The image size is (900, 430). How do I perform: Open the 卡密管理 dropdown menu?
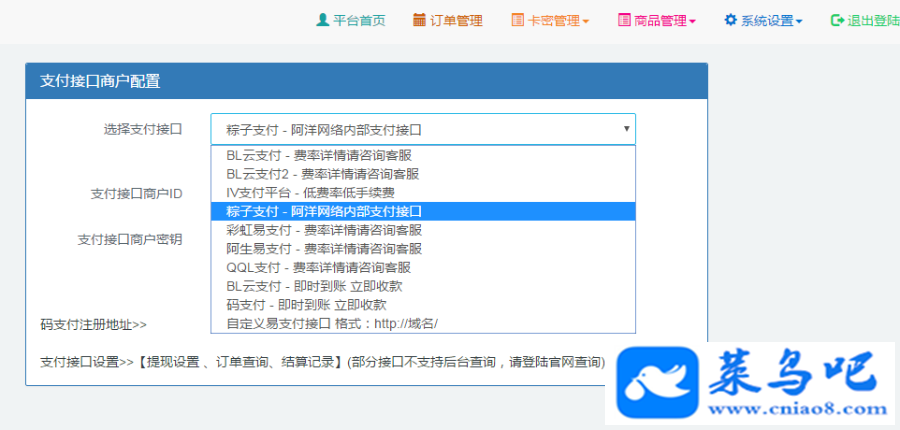tap(550, 21)
